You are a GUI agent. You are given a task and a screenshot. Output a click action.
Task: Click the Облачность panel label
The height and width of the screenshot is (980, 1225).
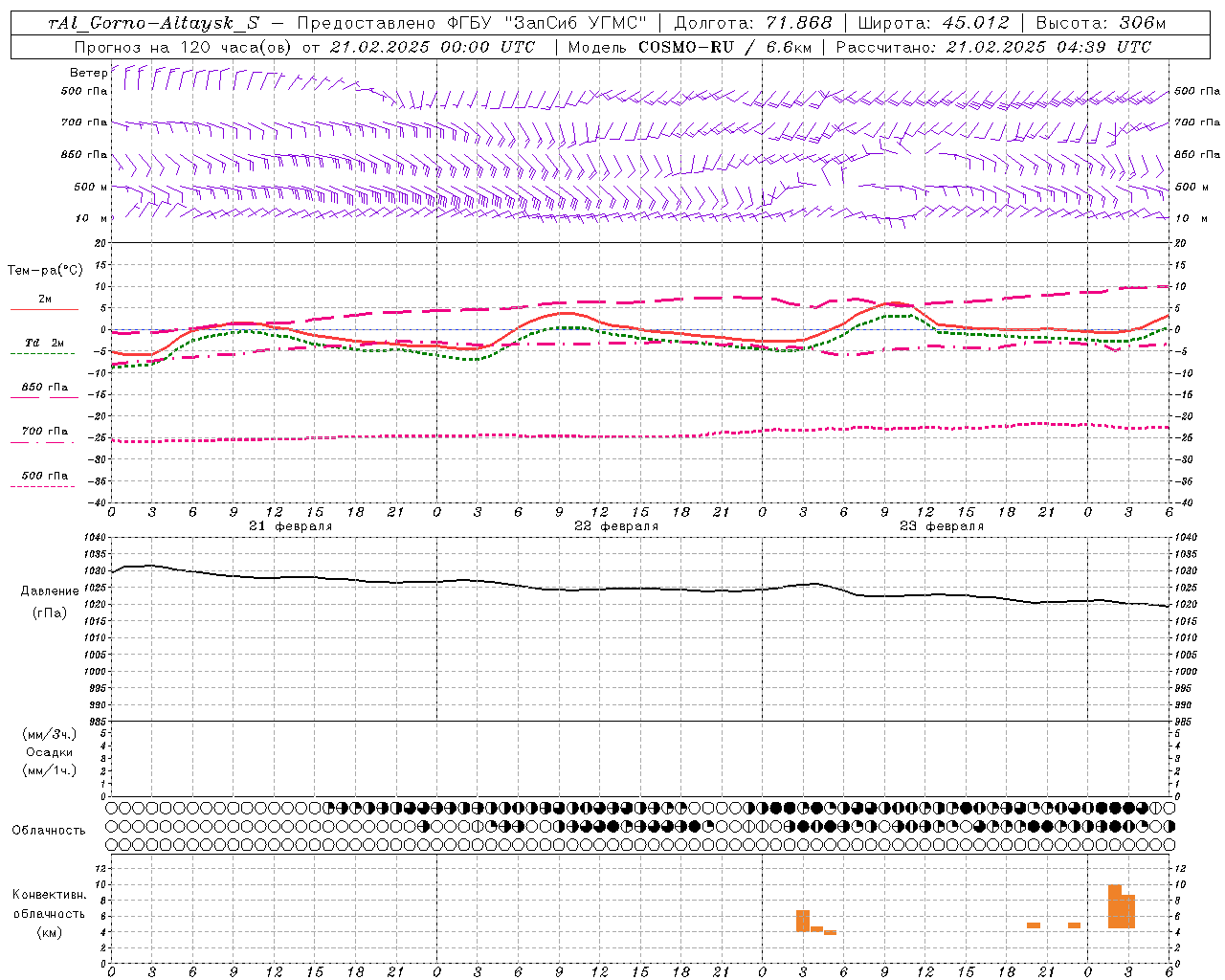pos(49,830)
